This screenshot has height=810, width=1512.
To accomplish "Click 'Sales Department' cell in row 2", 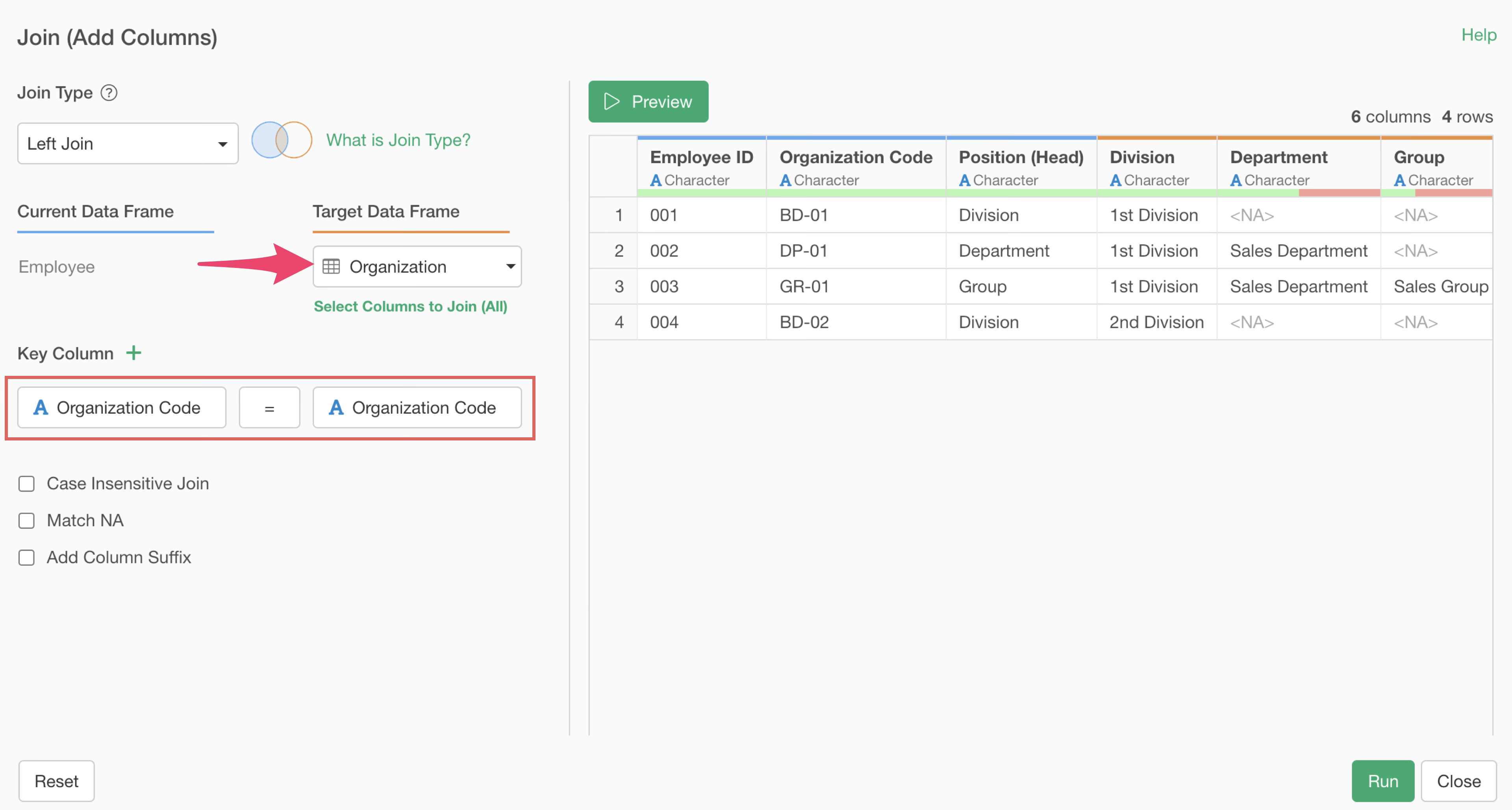I will (x=1299, y=251).
